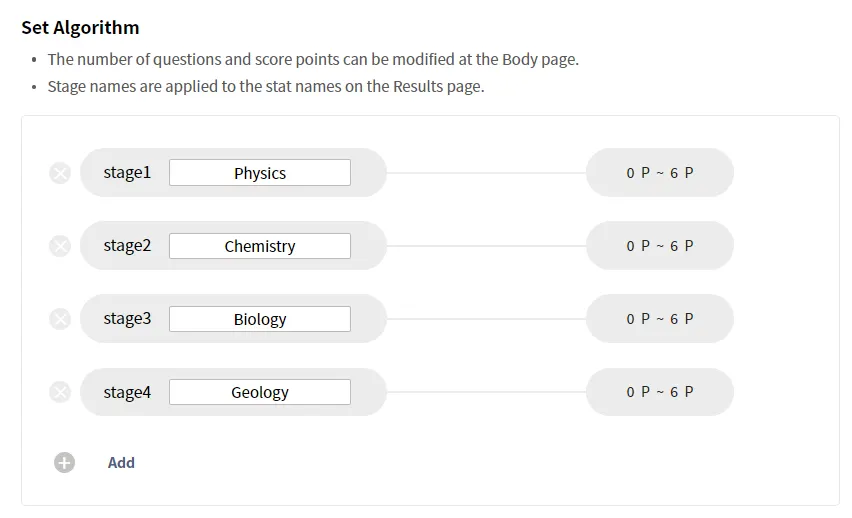The width and height of the screenshot is (852, 518).
Task: Click the plus icon to add stage
Action: [64, 463]
